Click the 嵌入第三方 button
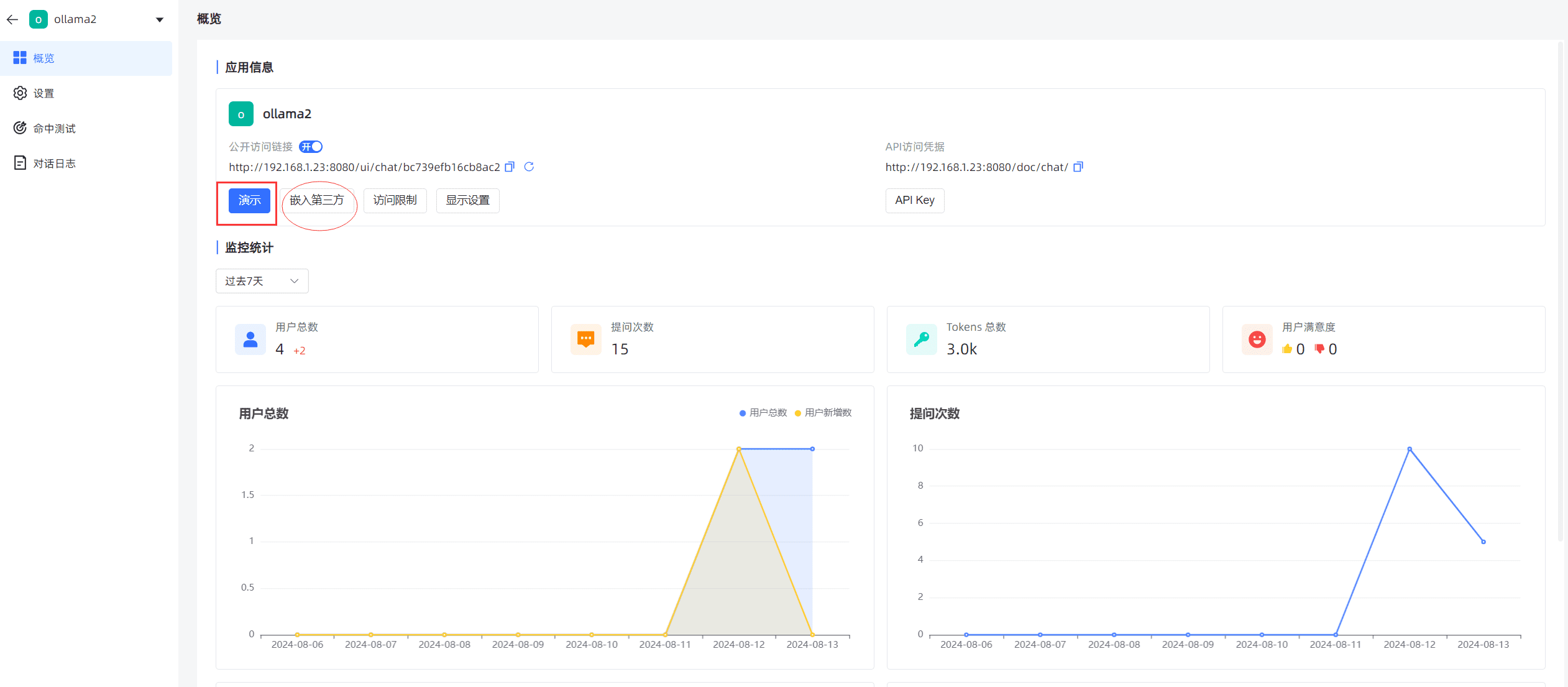This screenshot has height=687, width=1568. [x=316, y=200]
